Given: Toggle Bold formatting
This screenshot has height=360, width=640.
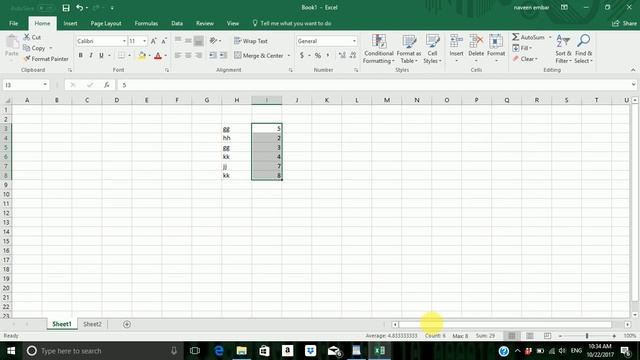Looking at the screenshot, I should (80, 56).
